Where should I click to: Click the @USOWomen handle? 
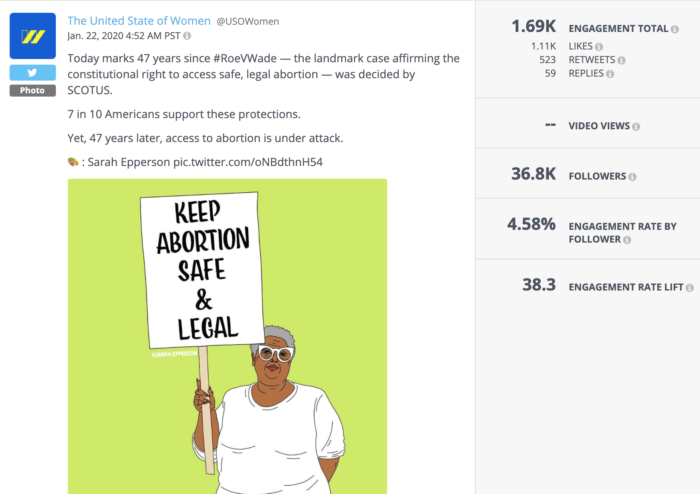[247, 21]
